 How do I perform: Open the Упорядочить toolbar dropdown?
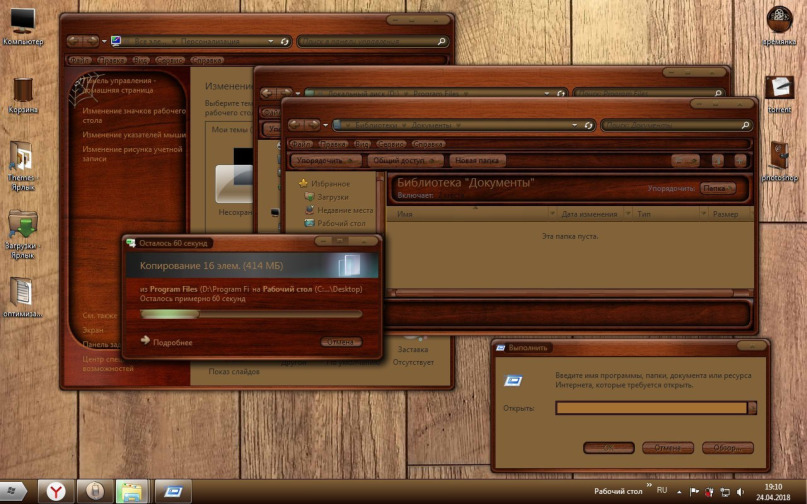326,161
